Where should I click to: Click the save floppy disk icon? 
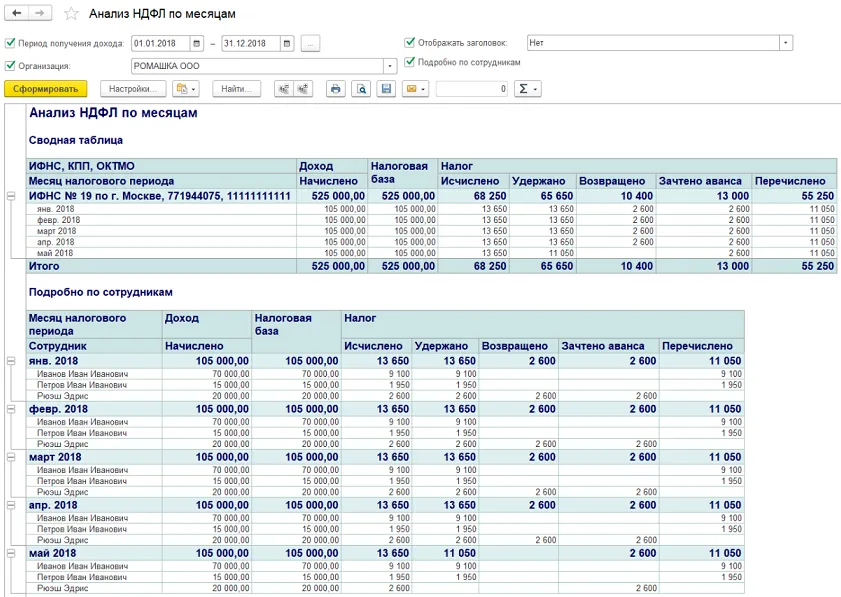386,89
